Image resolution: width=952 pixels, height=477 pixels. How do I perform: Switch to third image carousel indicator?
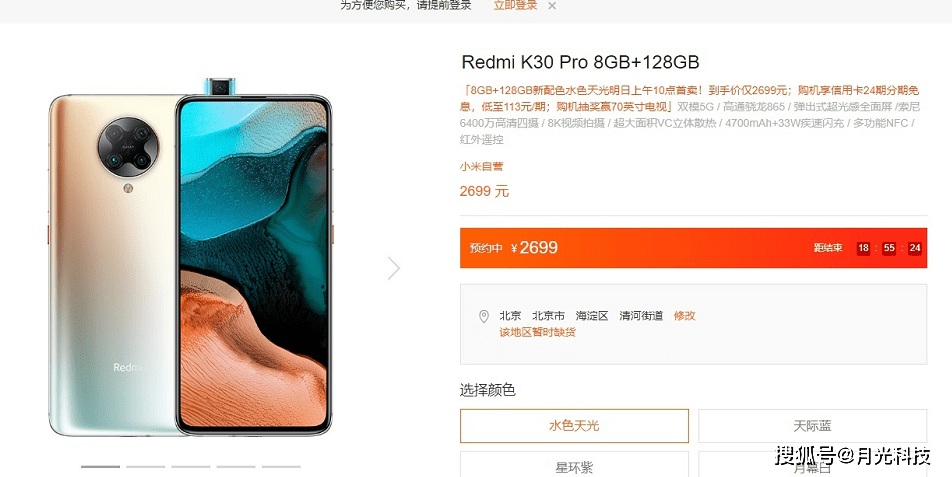click(x=191, y=467)
